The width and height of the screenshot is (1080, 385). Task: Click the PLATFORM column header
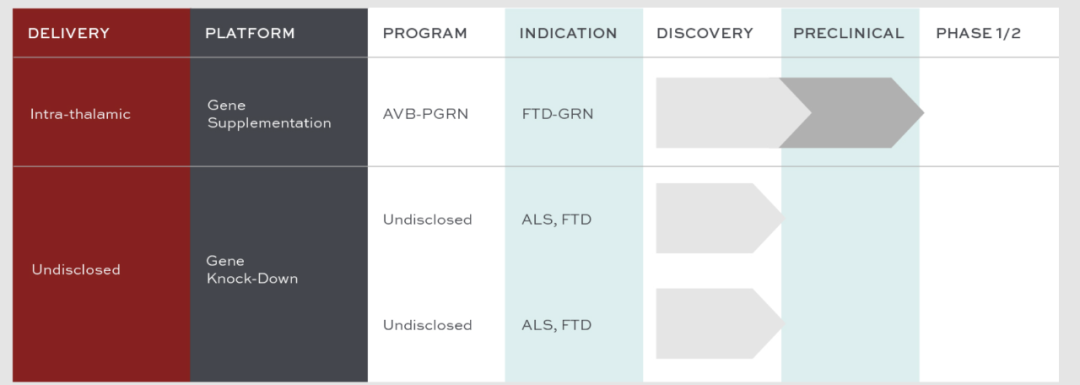(250, 33)
